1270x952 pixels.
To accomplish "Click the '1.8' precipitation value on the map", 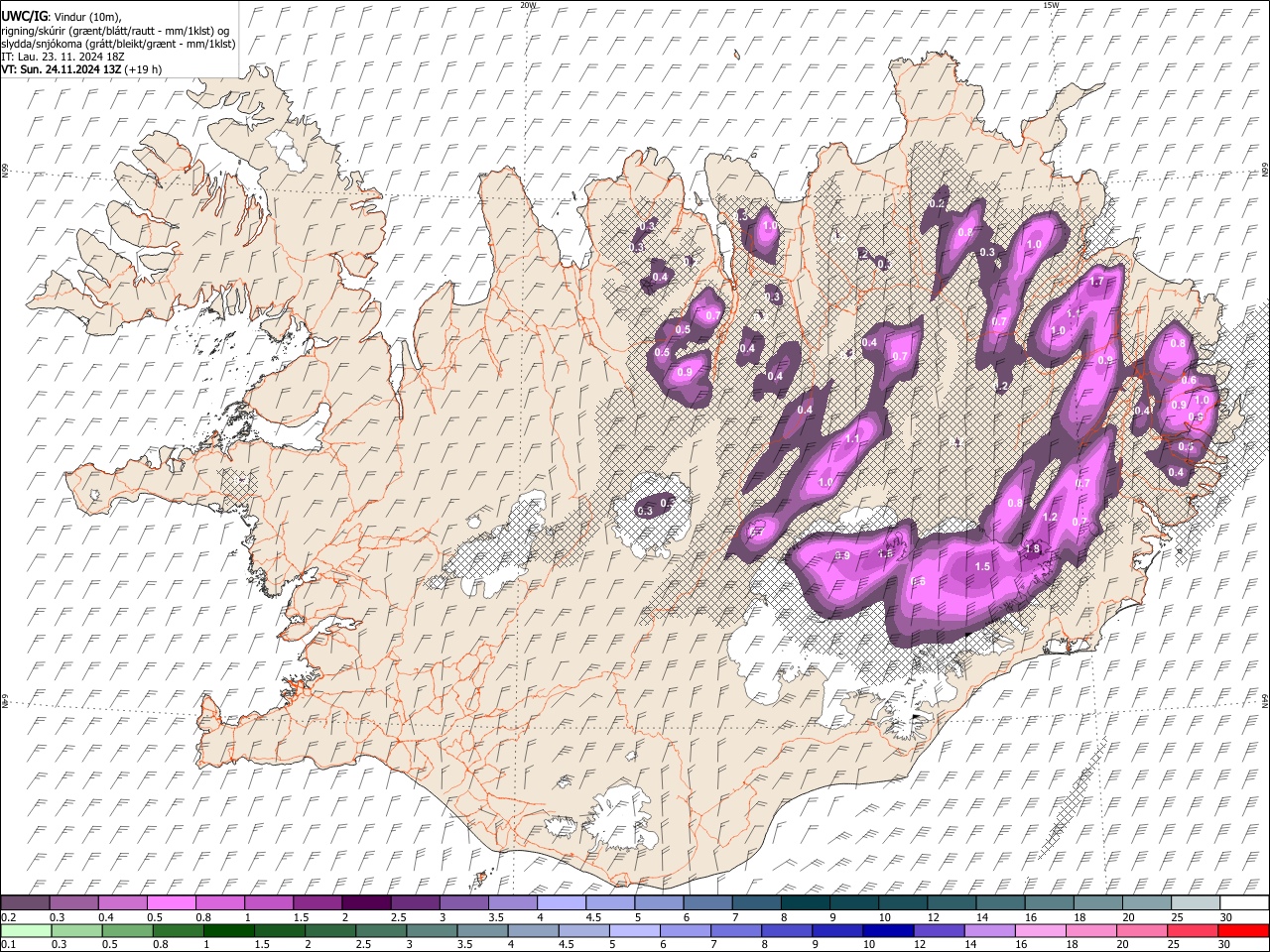I will tap(1032, 548).
